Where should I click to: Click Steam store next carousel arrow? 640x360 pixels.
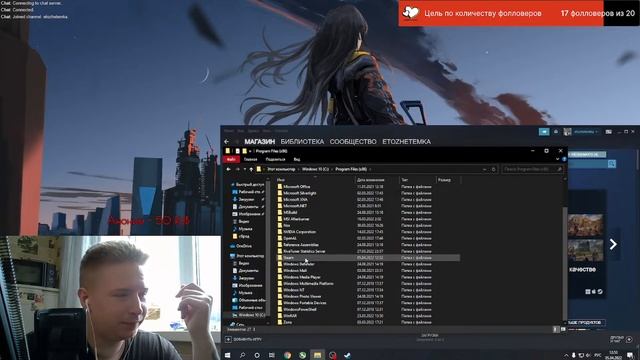(613, 244)
